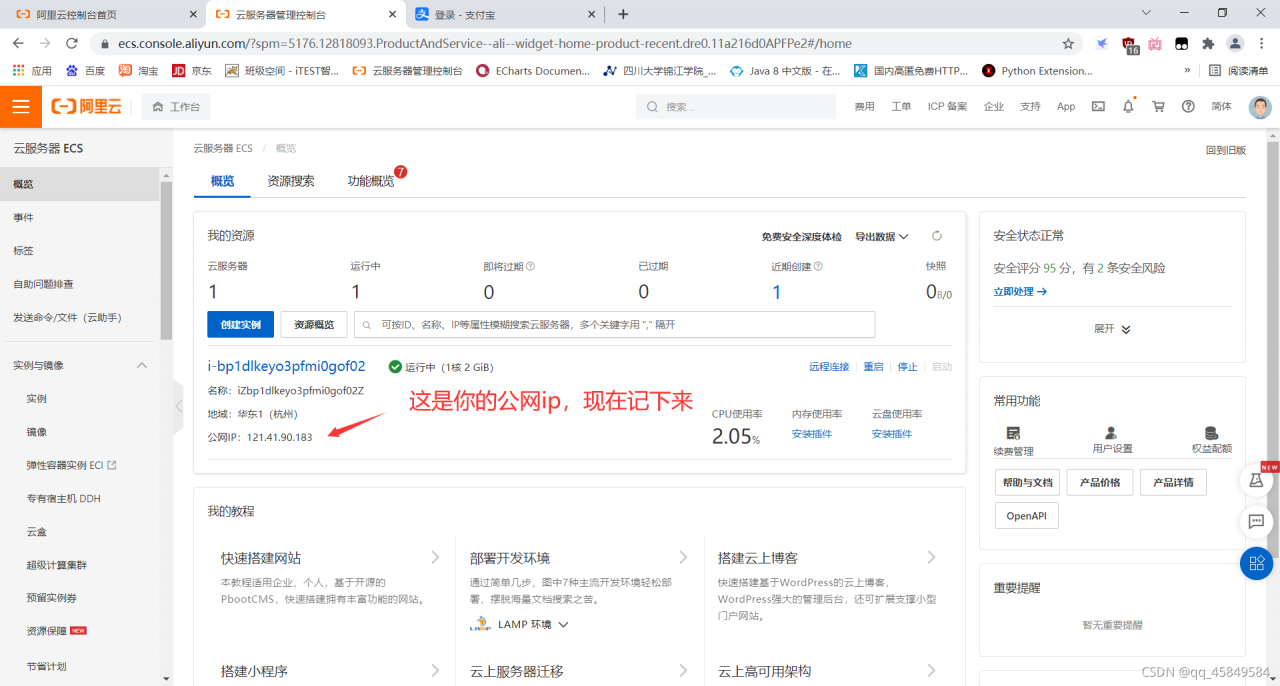Click the 帮助与文档 button

pos(1027,482)
